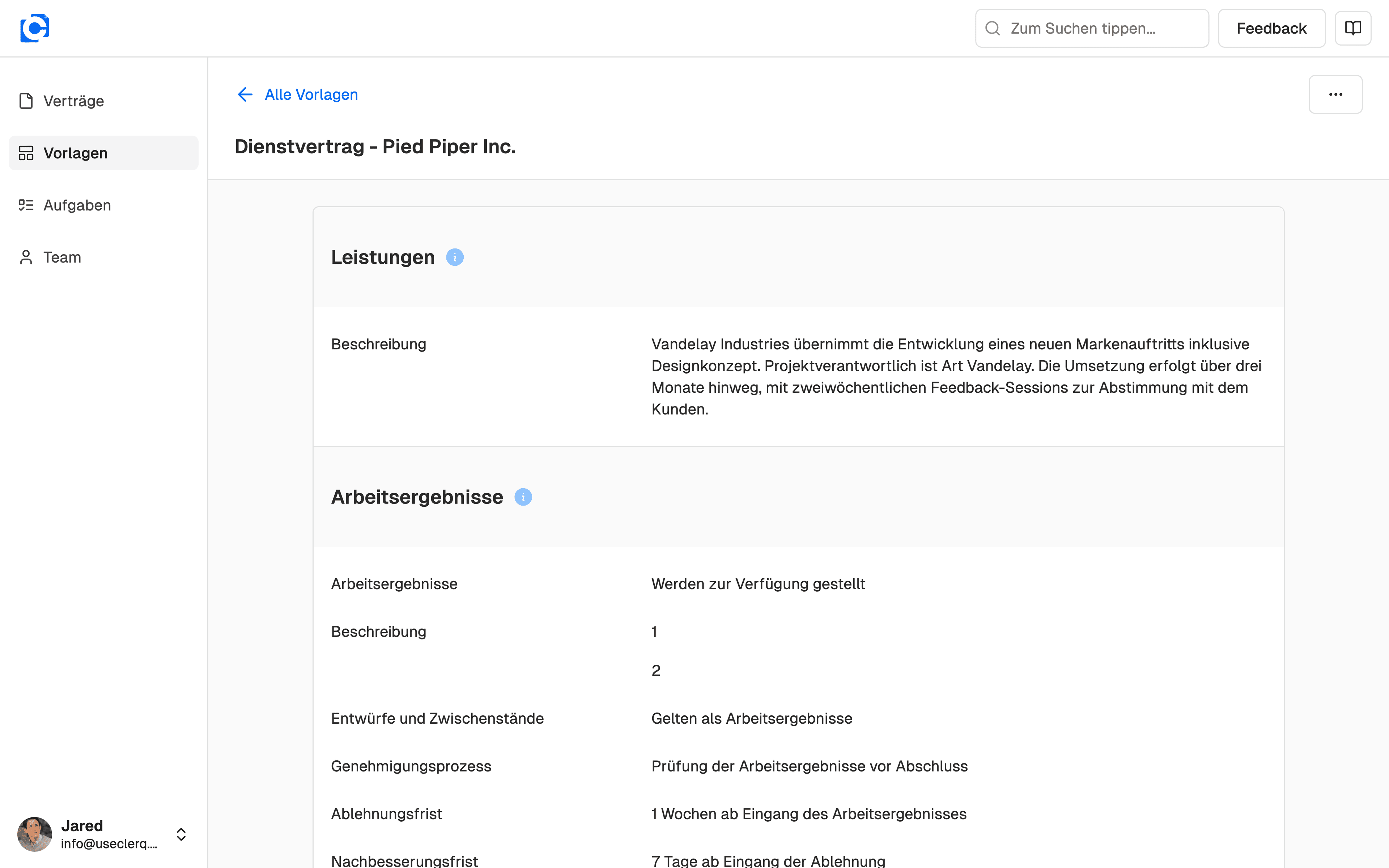The width and height of the screenshot is (1389, 868).
Task: Select the Vorlagen entry in the sidebar
Action: point(75,153)
